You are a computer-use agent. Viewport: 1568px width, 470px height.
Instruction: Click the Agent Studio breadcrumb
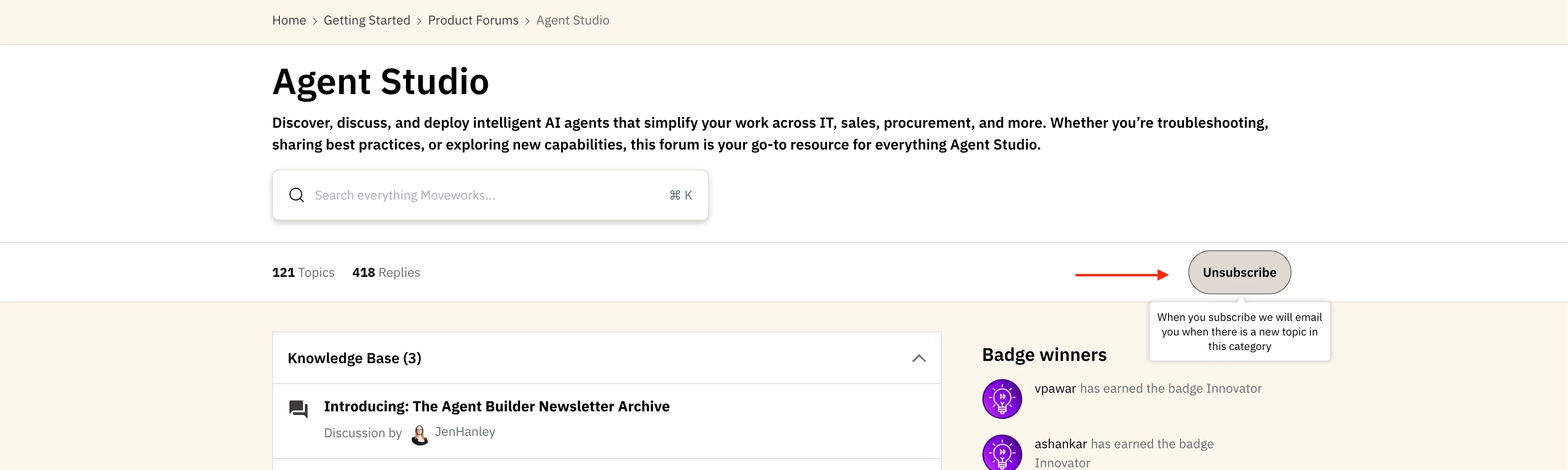pyautogui.click(x=572, y=20)
